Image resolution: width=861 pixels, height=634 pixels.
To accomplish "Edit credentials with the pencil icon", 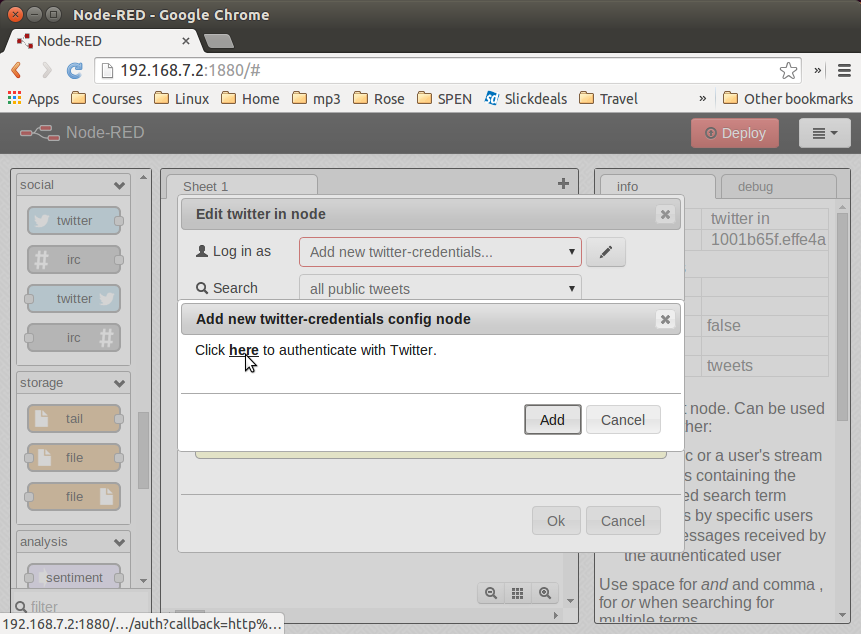I will click(605, 251).
